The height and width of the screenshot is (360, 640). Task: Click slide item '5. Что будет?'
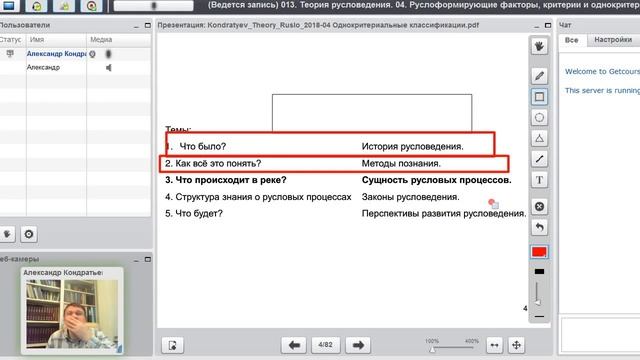(x=194, y=213)
